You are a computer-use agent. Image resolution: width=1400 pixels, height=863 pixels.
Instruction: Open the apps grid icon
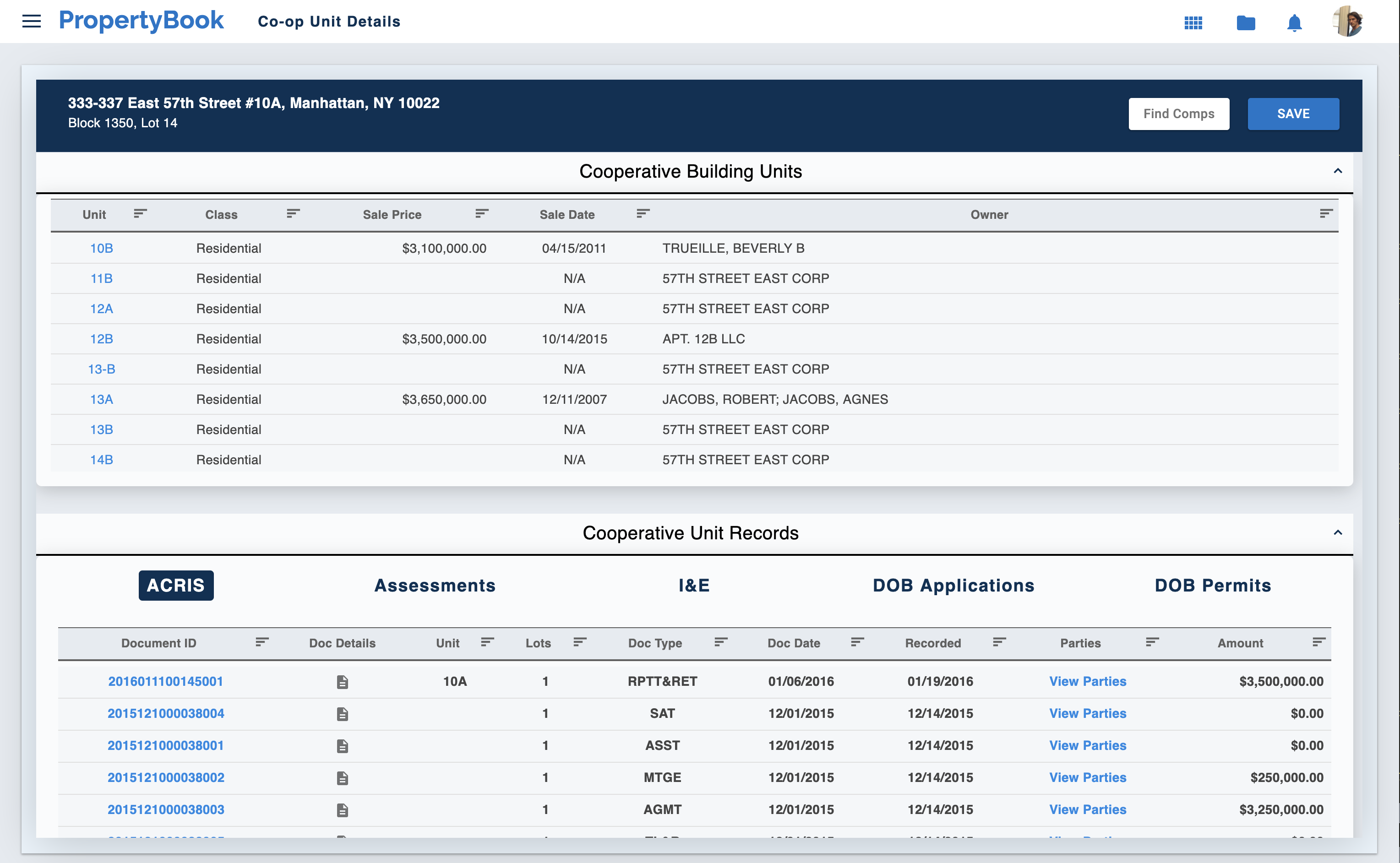tap(1193, 23)
